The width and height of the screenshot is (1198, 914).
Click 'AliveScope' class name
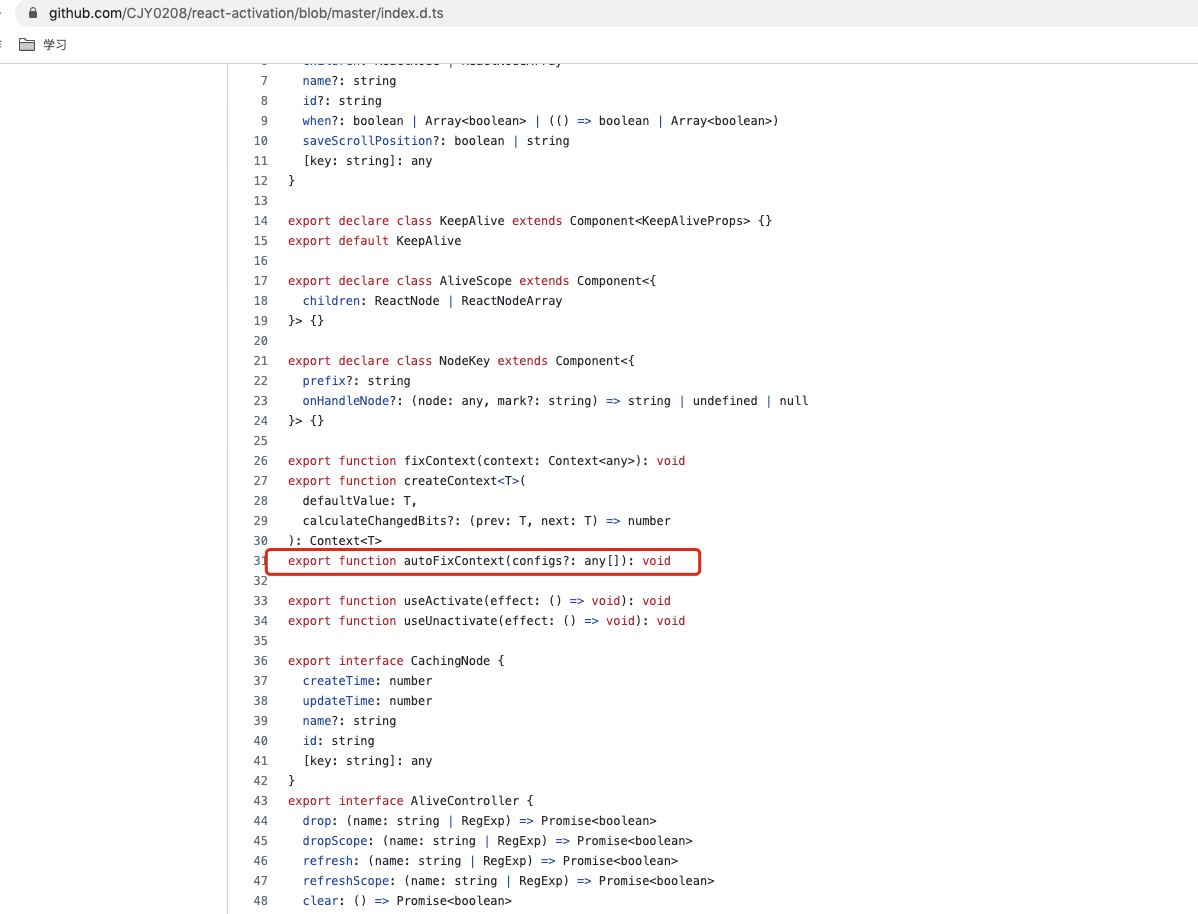pos(475,280)
